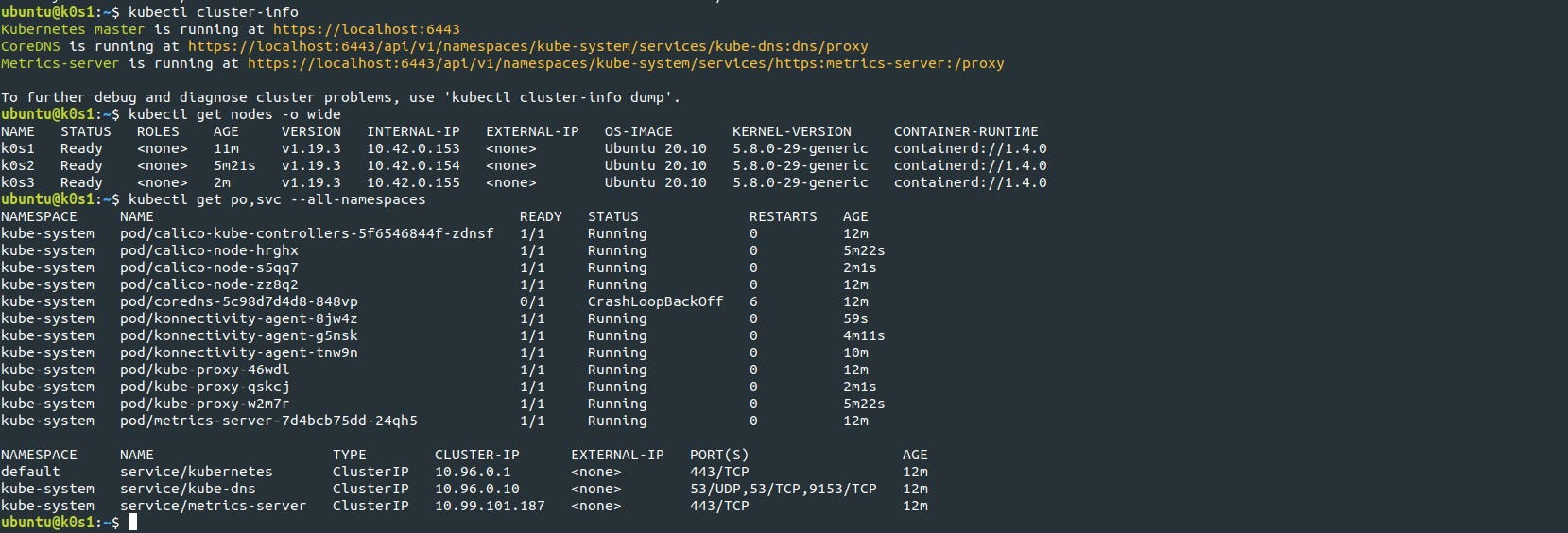Select restart count 6 for coredns pod
Screen dimensions: 1568x533
tap(753, 301)
